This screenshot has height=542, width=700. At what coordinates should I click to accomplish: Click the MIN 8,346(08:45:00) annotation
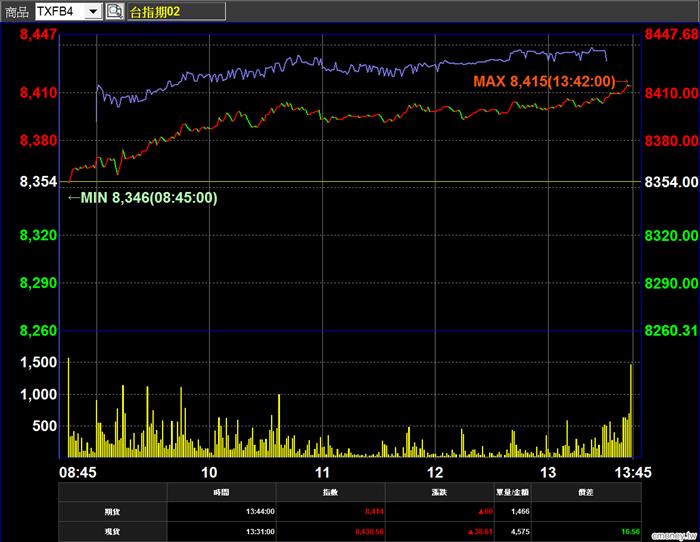pos(149,197)
